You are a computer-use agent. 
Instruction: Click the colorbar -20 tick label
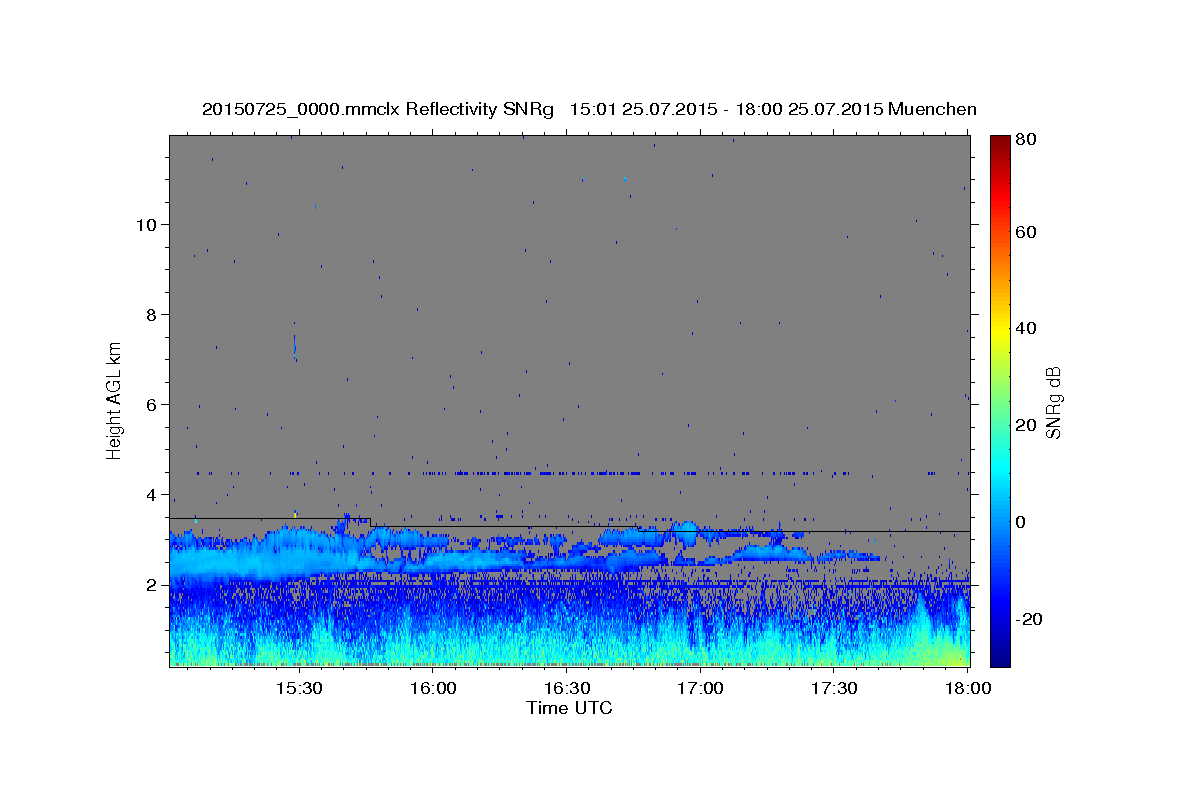click(1032, 619)
